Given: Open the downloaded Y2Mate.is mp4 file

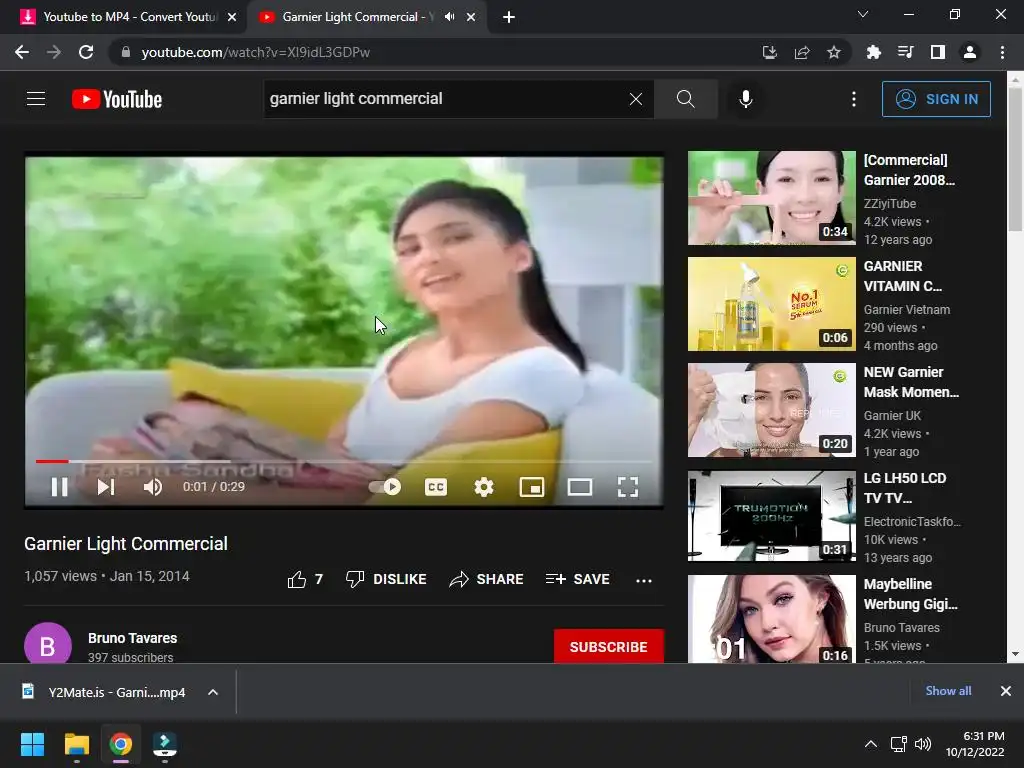Looking at the screenshot, I should pyautogui.click(x=104, y=692).
